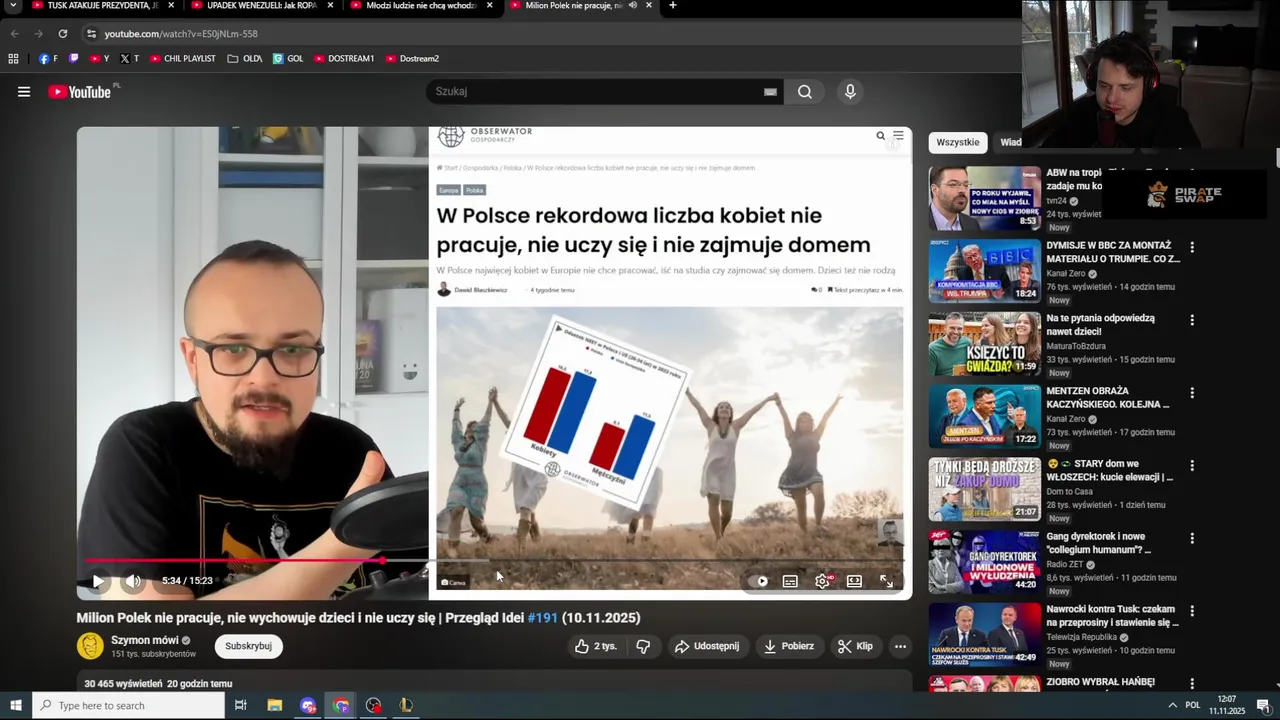Click the #191 hashtag link in title
This screenshot has width=1280, height=720.
pyautogui.click(x=542, y=618)
